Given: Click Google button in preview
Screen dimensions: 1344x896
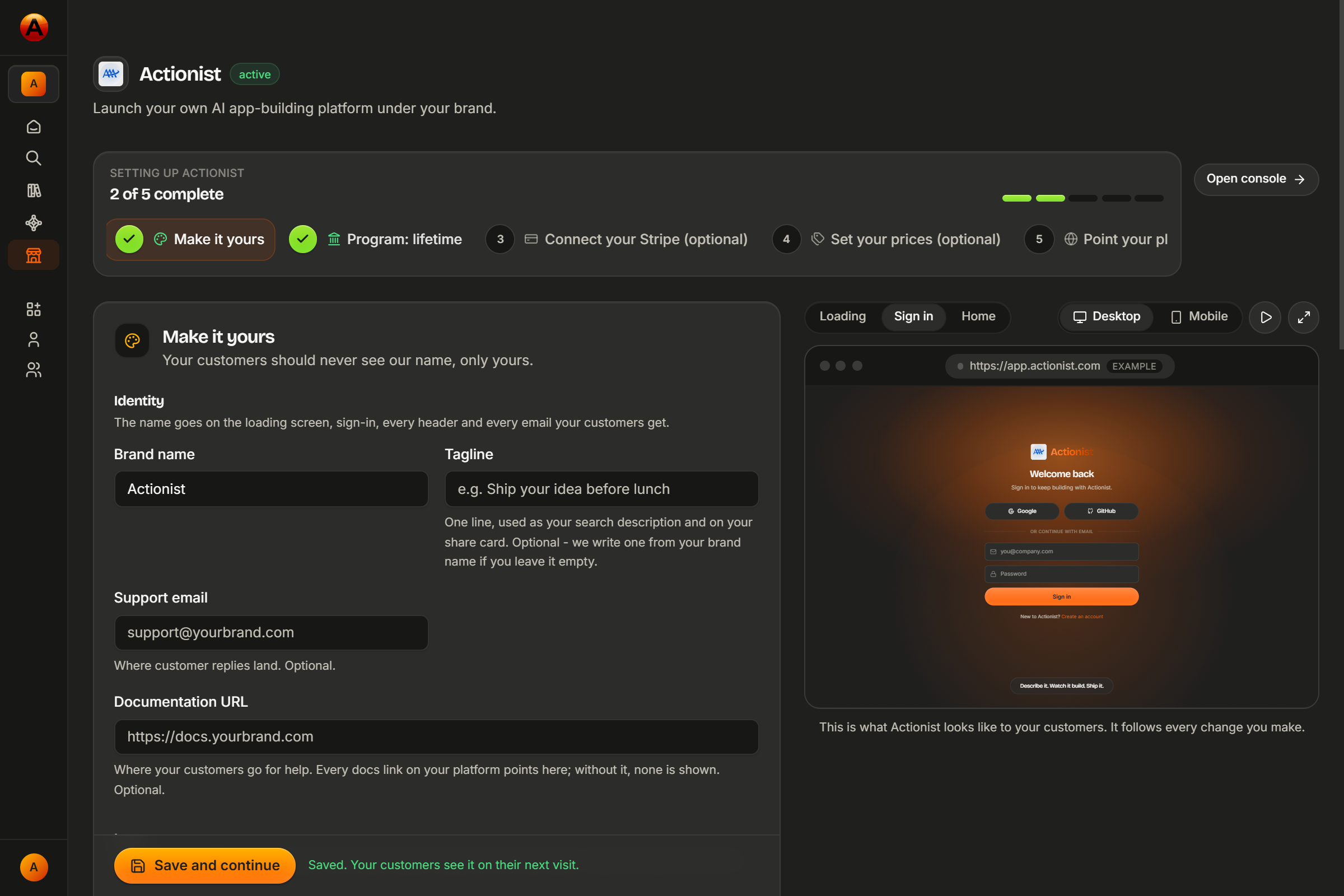Looking at the screenshot, I should point(1021,511).
